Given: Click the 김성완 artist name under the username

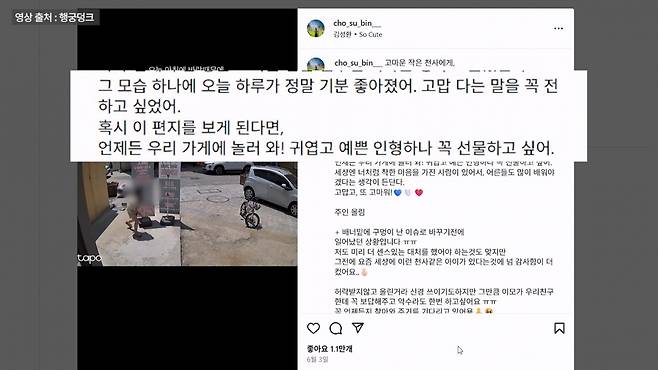Looking at the screenshot, I should point(342,34).
